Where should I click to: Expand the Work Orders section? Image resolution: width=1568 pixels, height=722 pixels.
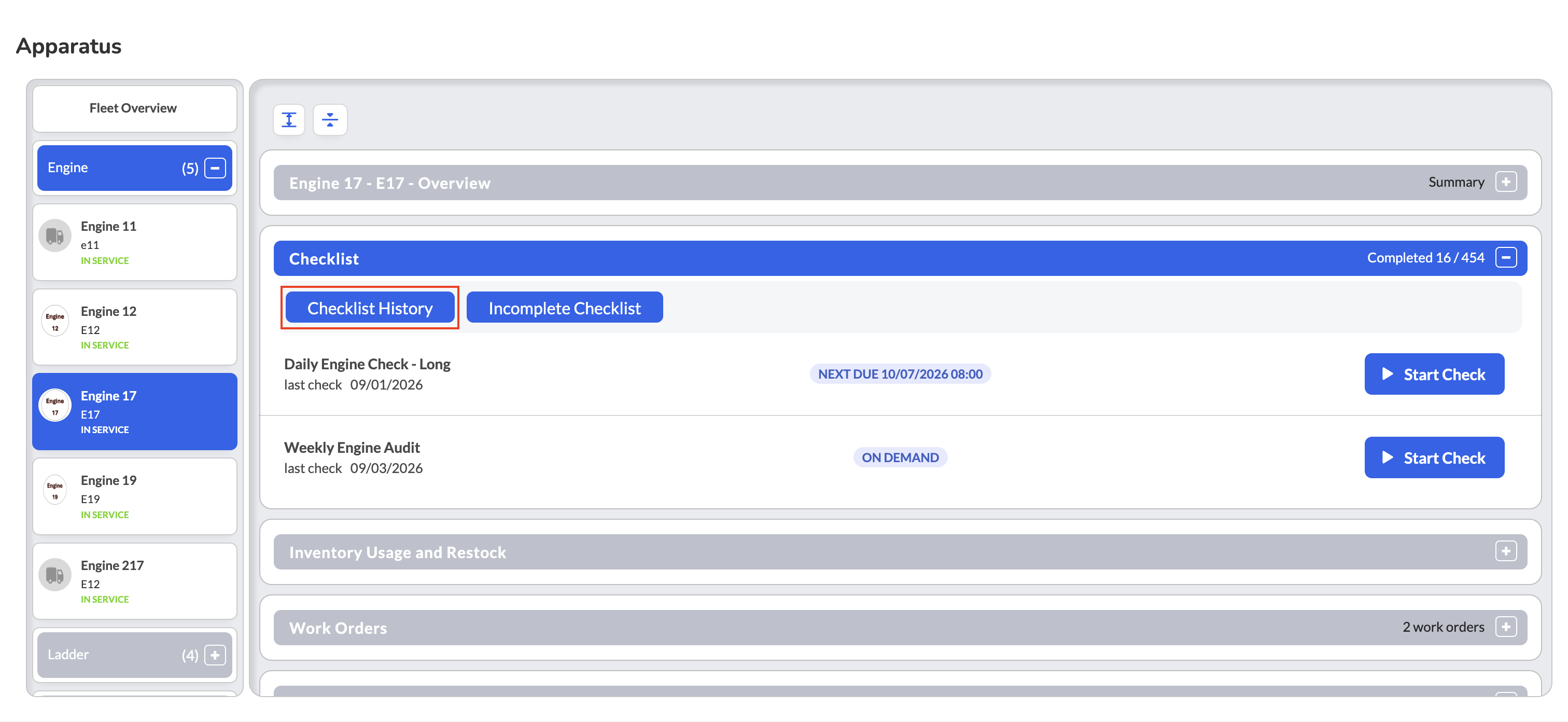coord(1506,627)
